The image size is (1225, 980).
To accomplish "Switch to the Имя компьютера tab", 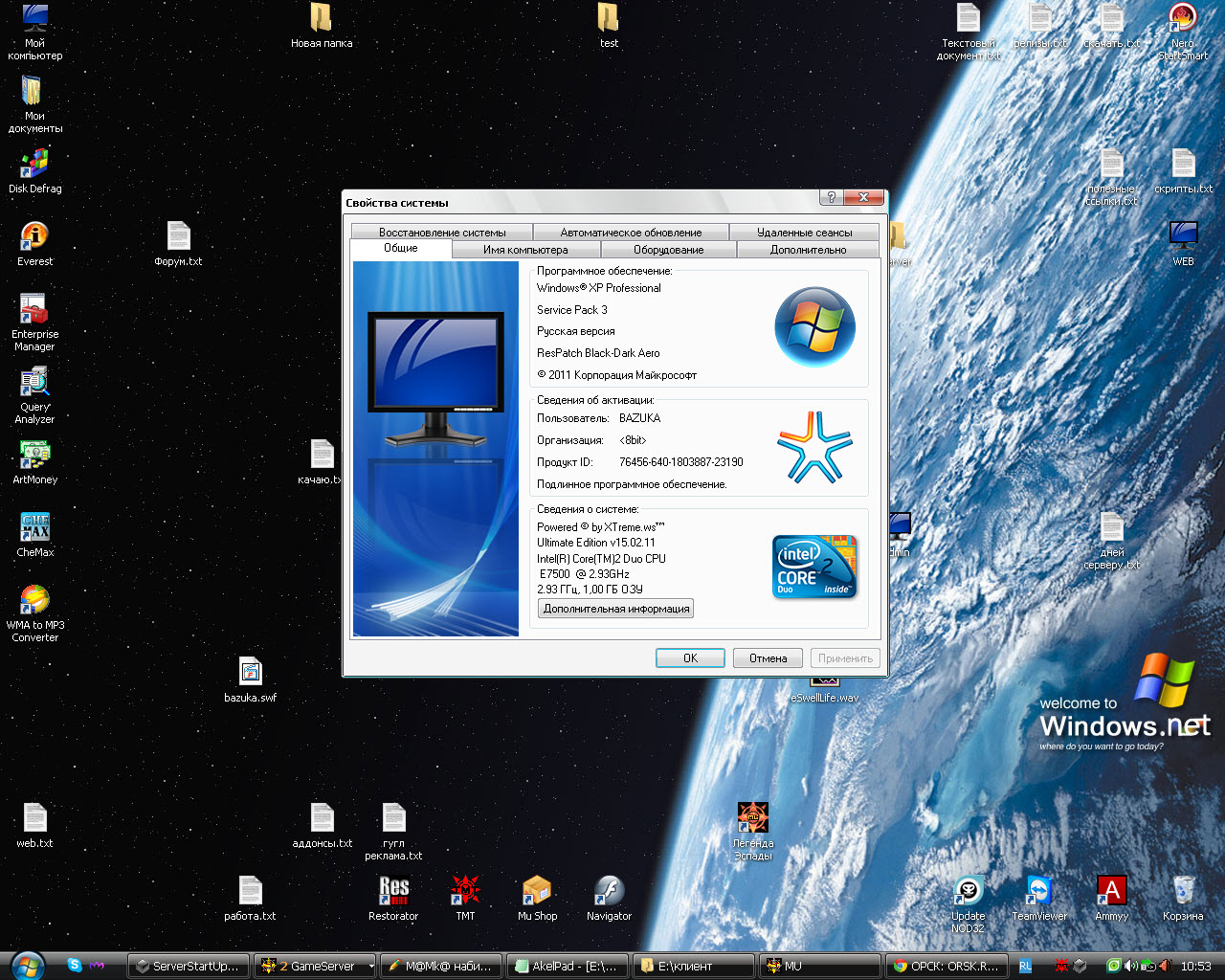I will coord(525,250).
